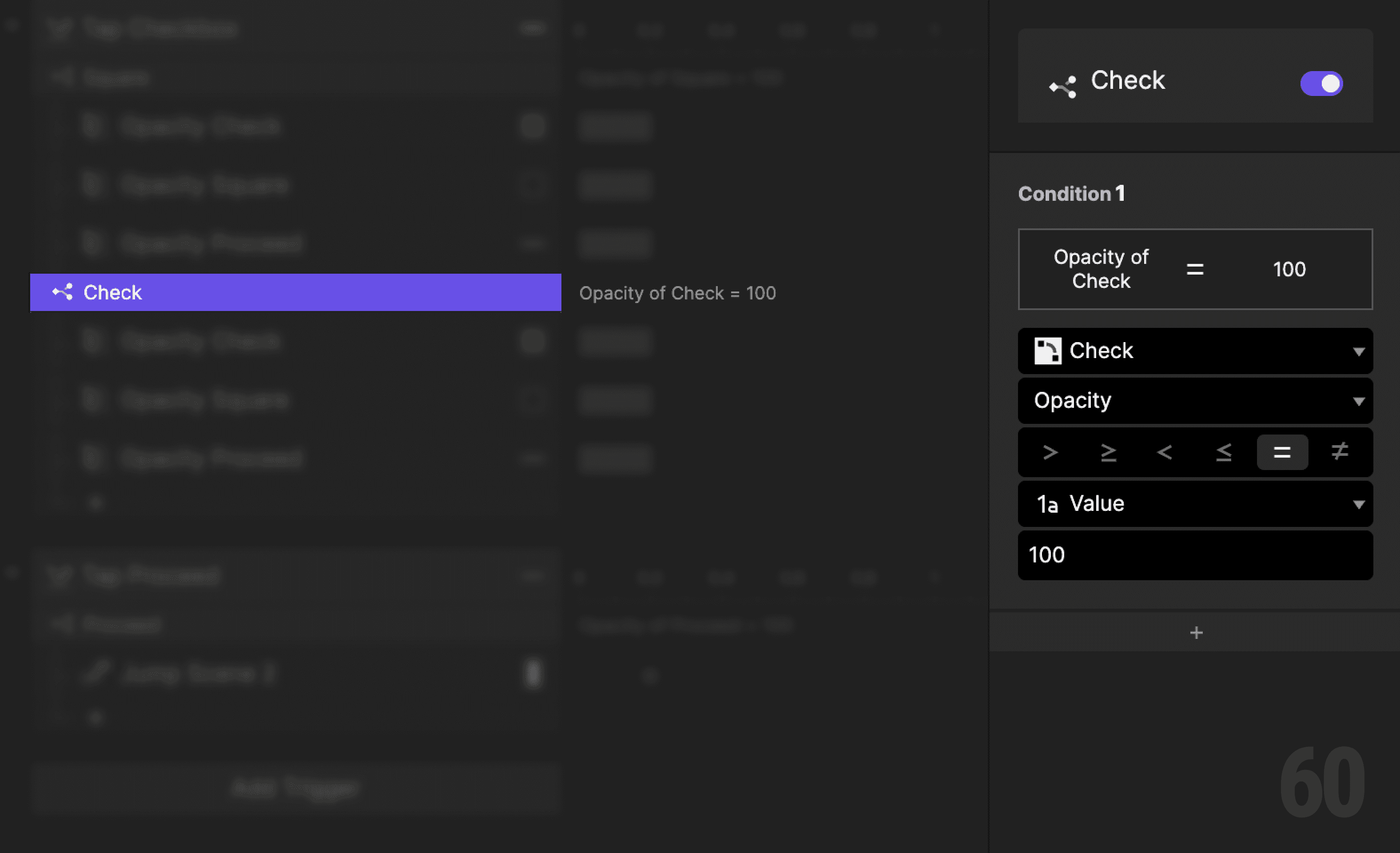Disable the Check condition toggle switch
This screenshot has width=1400, height=853.
click(1321, 84)
